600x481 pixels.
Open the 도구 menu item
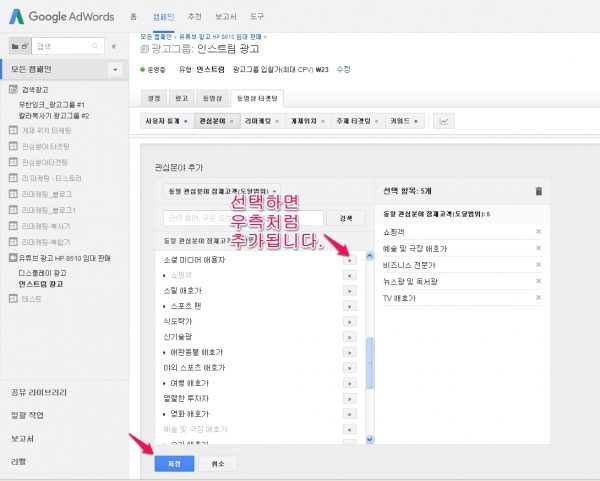(257, 16)
